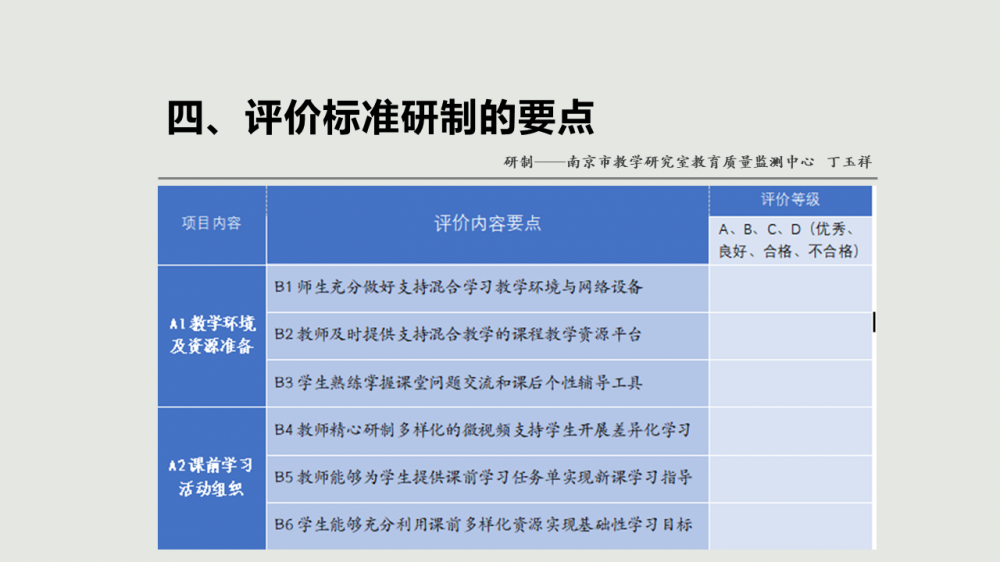The width and height of the screenshot is (1000, 562).
Task: Click the empty grade cell for B2
Action: click(x=790, y=335)
